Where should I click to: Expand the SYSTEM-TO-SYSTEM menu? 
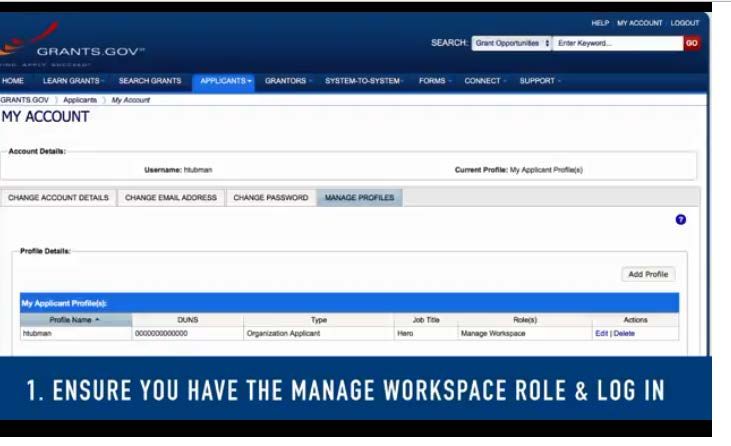coord(364,81)
